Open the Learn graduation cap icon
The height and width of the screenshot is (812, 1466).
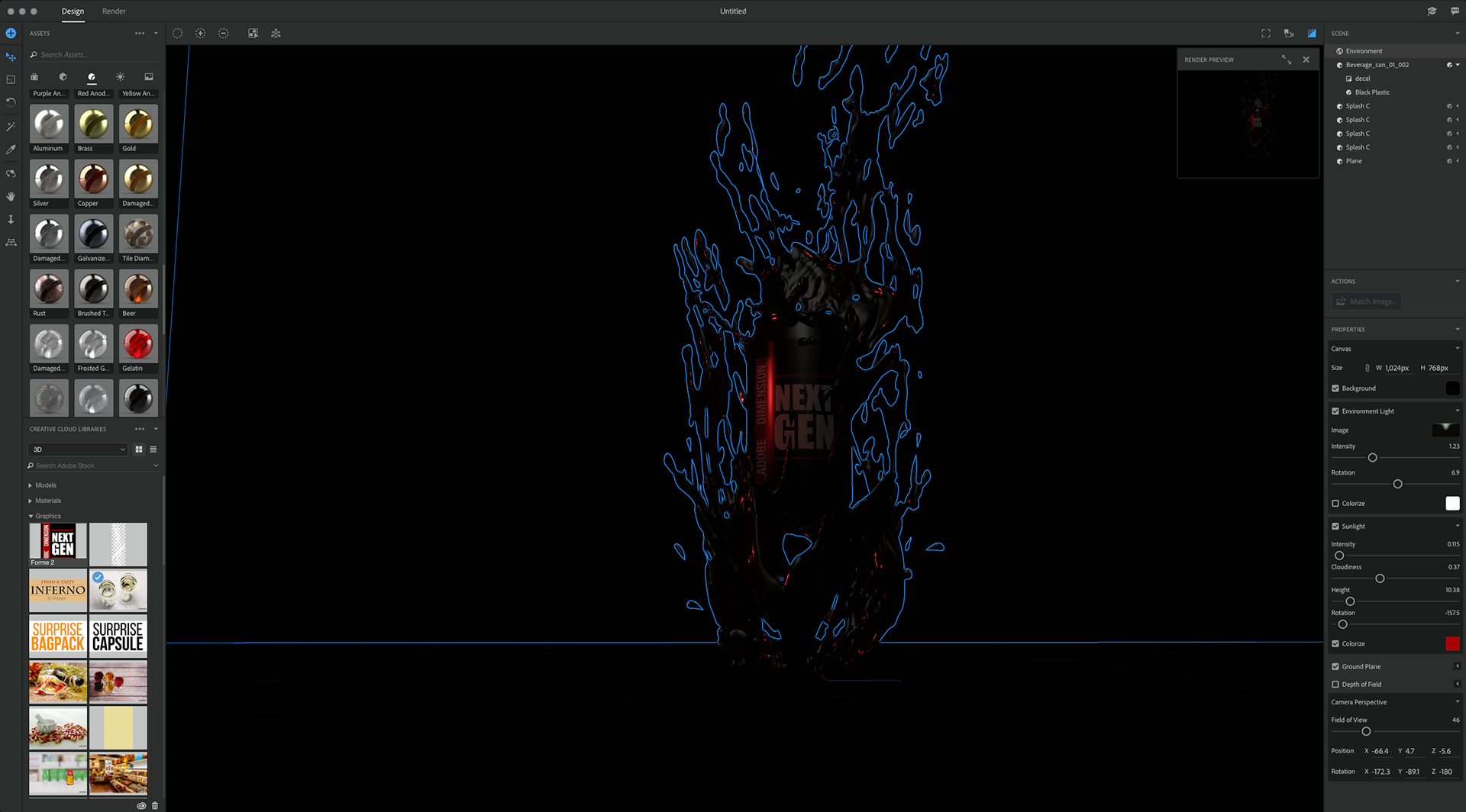click(1432, 11)
